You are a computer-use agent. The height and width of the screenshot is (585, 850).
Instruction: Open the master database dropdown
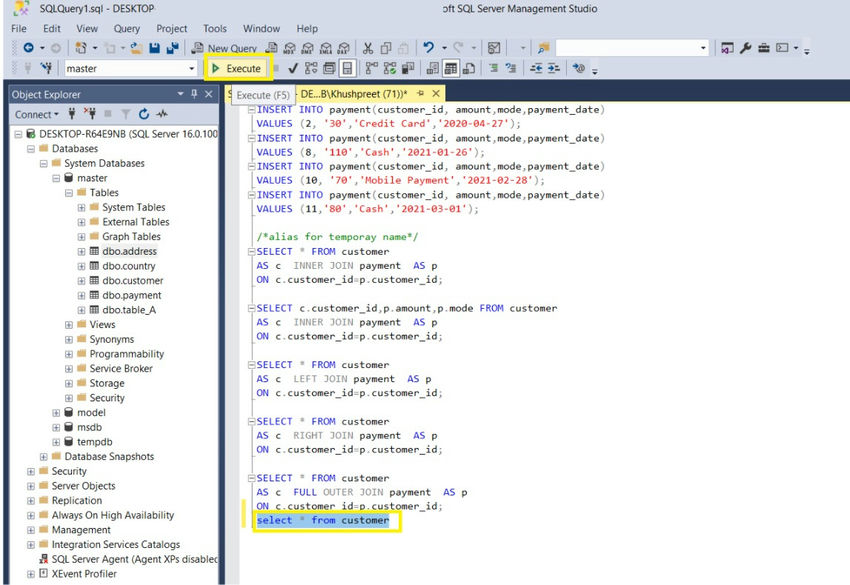(192, 69)
